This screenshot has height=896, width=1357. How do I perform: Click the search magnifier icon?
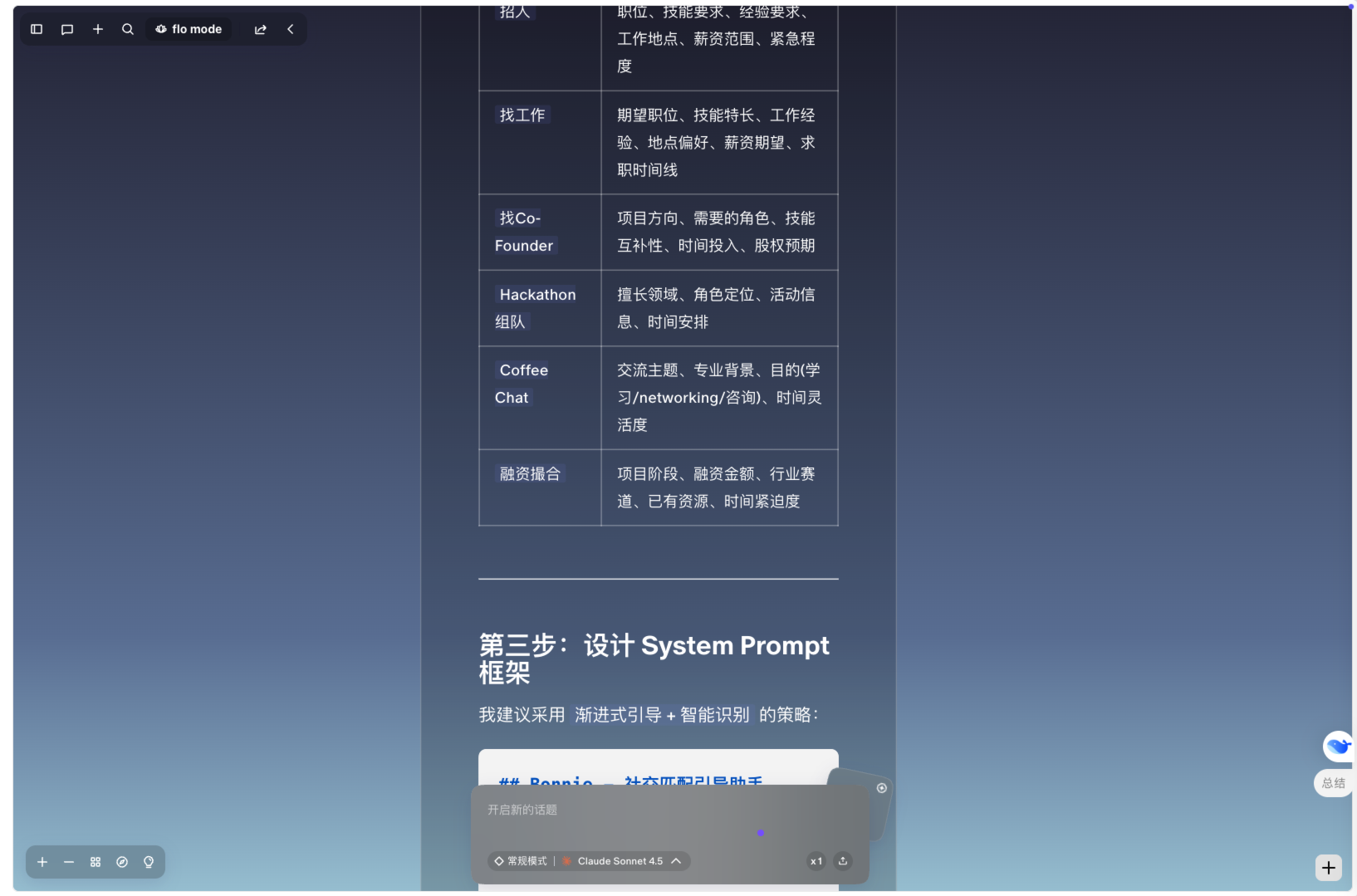tap(128, 29)
